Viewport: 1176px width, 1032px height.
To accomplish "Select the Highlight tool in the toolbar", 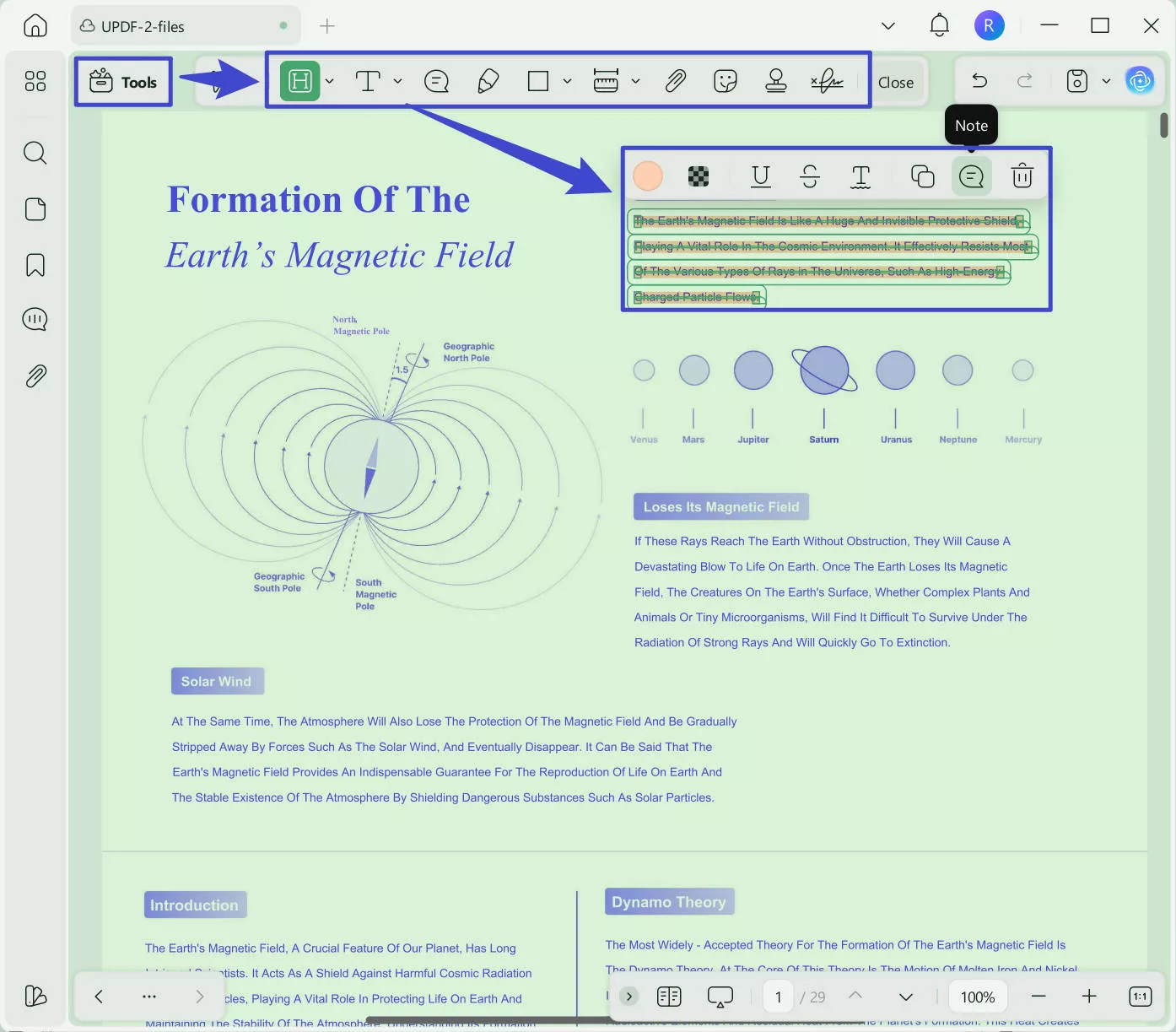I will [x=299, y=81].
